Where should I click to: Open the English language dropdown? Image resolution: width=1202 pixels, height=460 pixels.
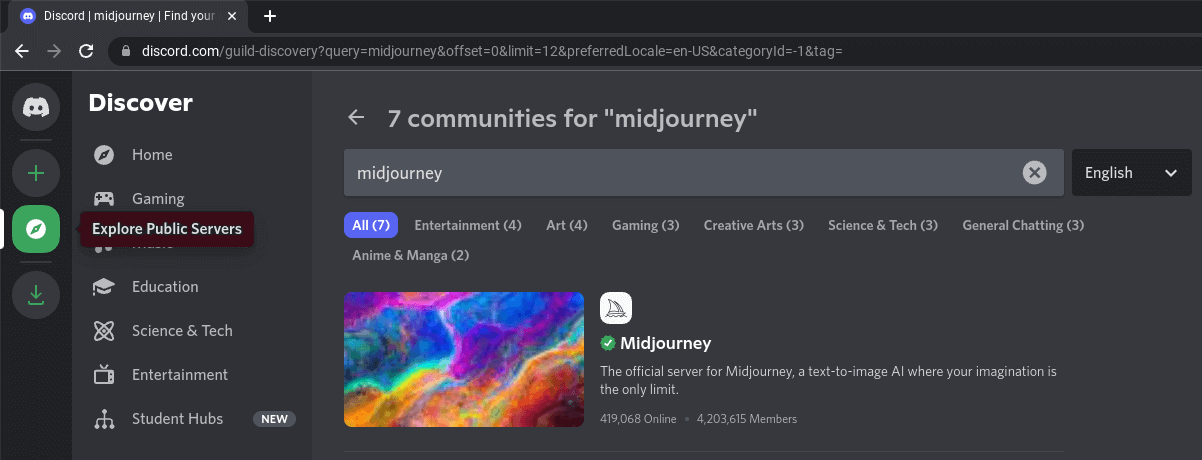tap(1131, 173)
